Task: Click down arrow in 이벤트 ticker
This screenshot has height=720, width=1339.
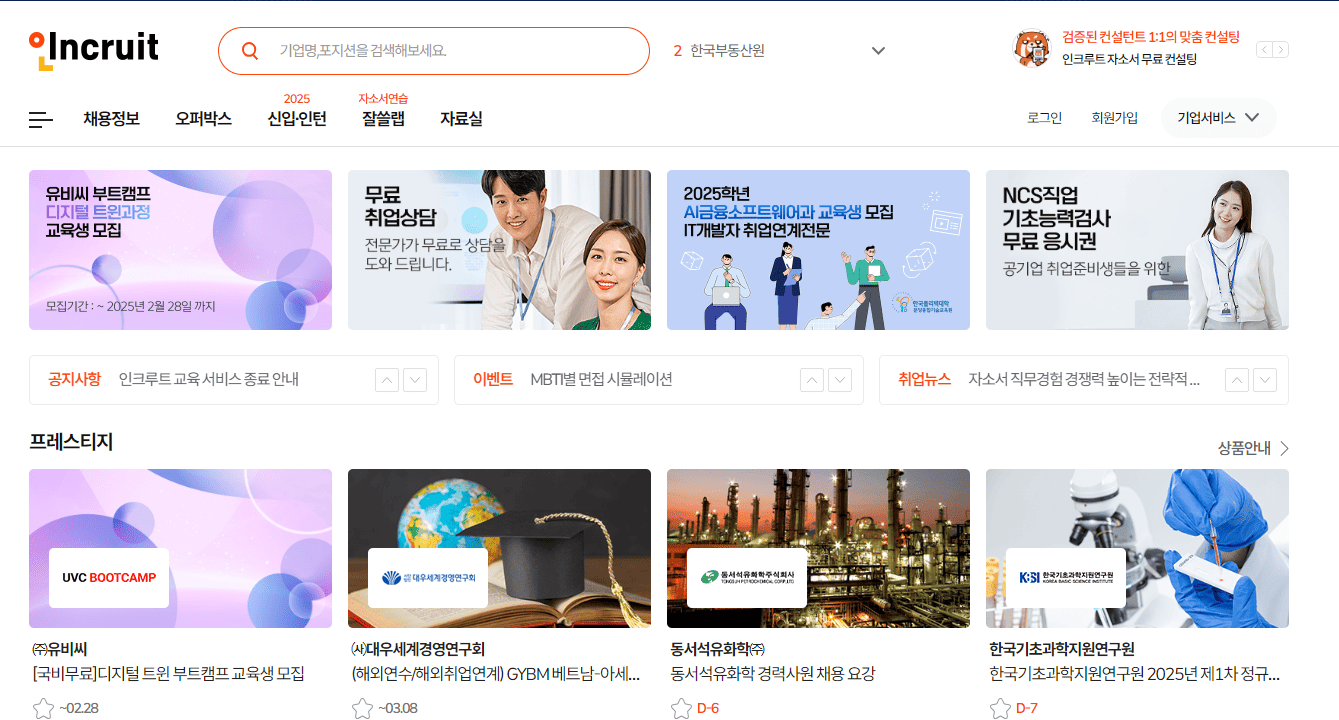Action: [x=840, y=380]
